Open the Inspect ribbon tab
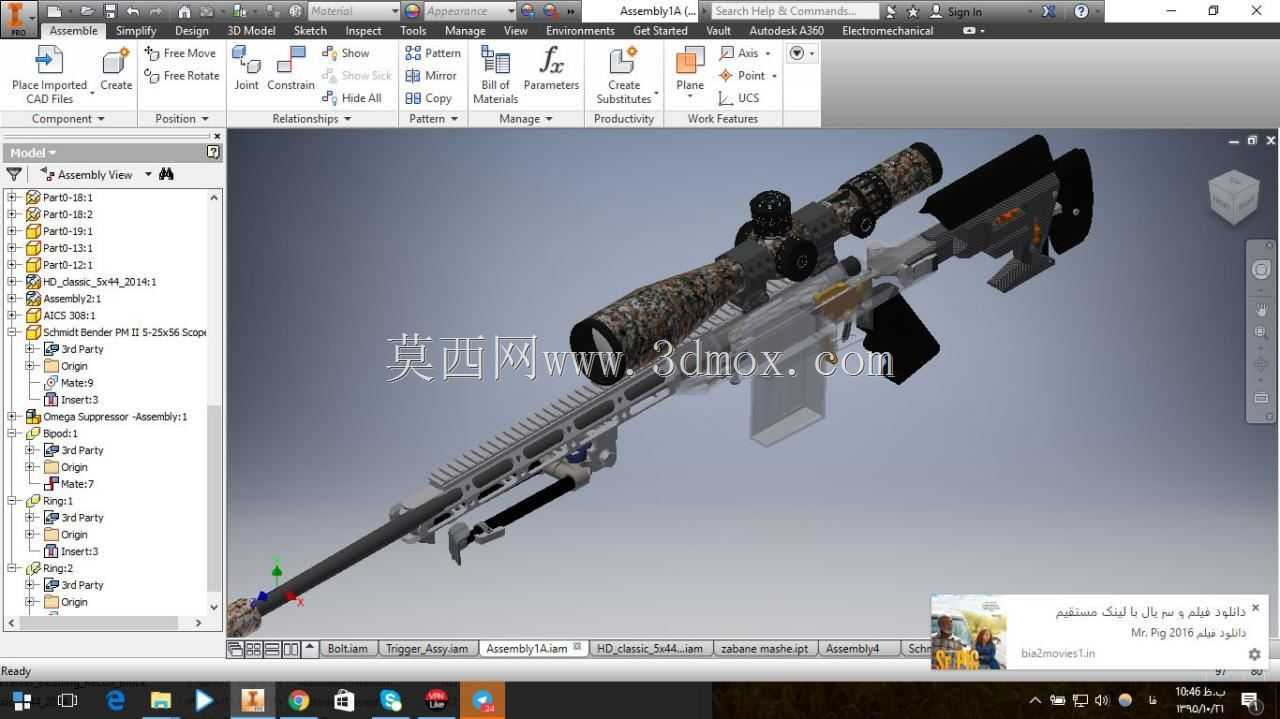Screen dimensions: 1280x719 363,30
